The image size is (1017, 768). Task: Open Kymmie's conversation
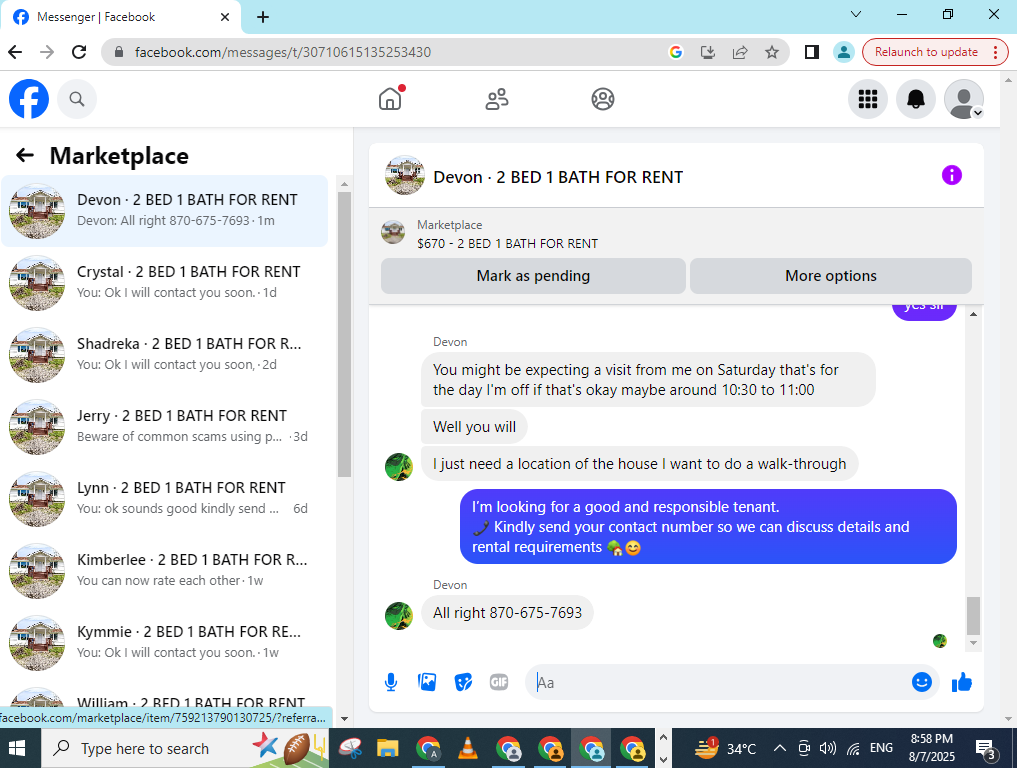165,643
